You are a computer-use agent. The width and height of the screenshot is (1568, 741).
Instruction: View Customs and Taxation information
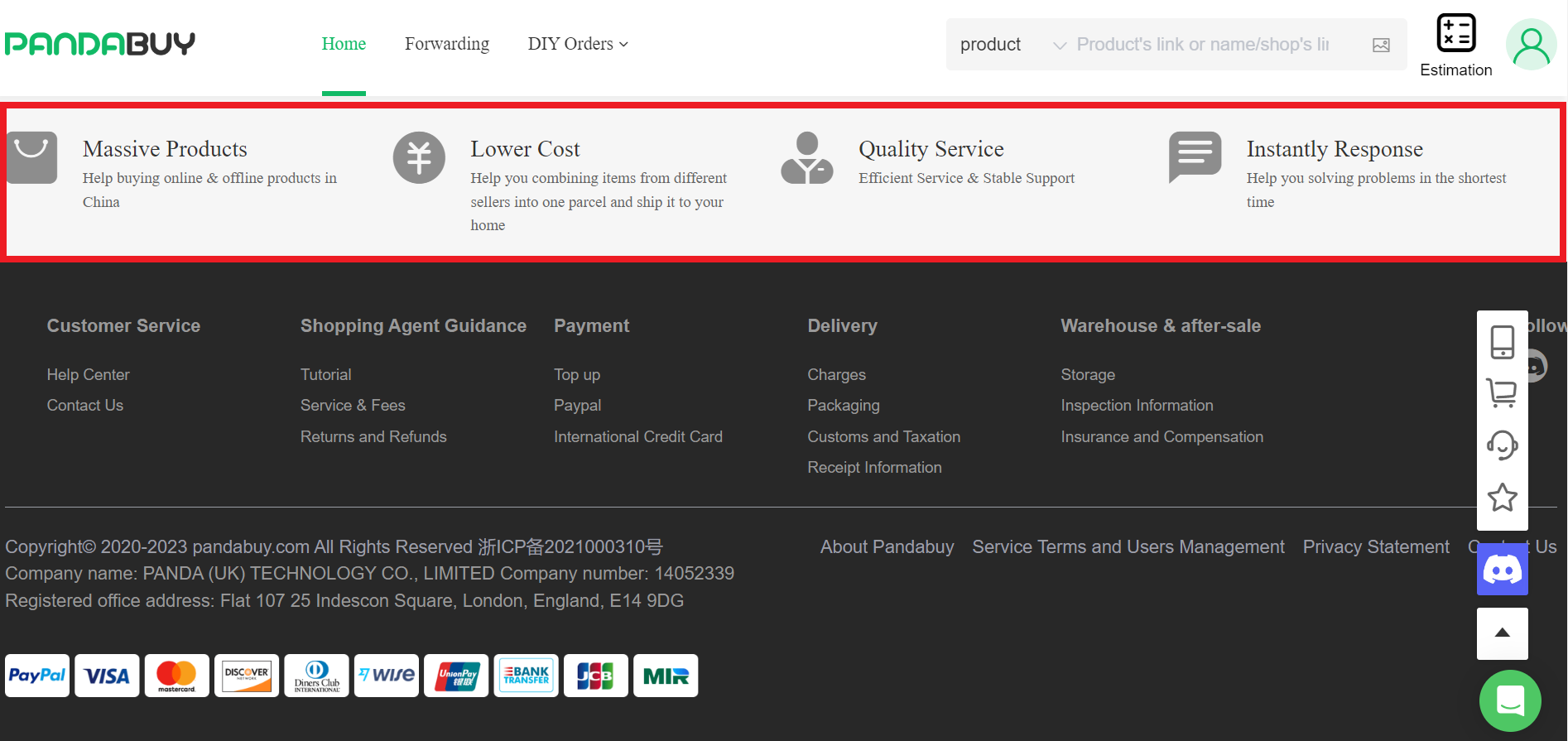[883, 436]
